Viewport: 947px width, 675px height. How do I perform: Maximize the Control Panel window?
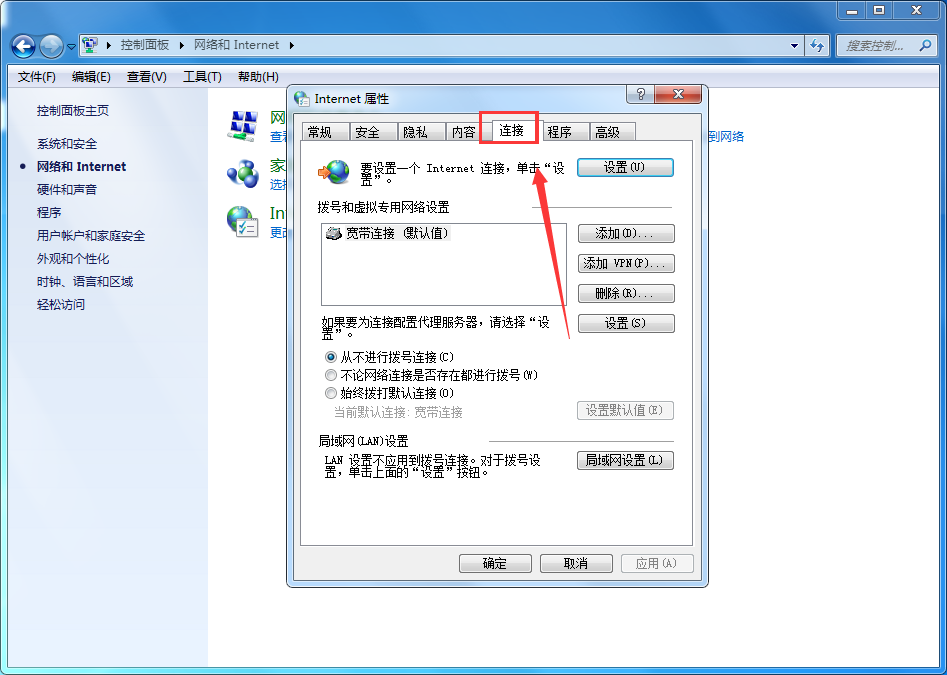click(x=879, y=10)
